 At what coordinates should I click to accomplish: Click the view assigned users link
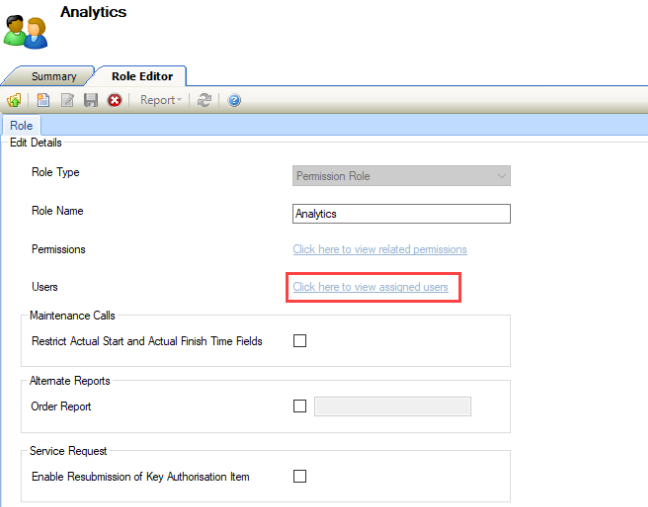click(x=370, y=287)
